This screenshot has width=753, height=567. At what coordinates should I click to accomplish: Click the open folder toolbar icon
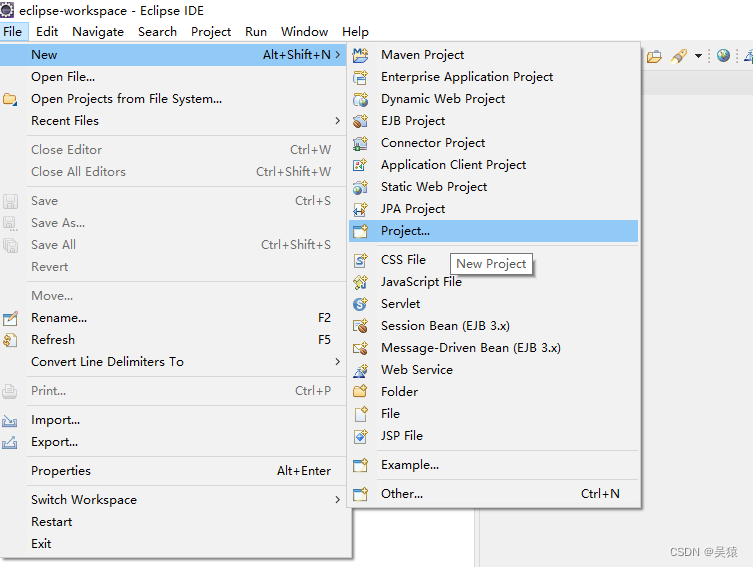click(x=654, y=57)
